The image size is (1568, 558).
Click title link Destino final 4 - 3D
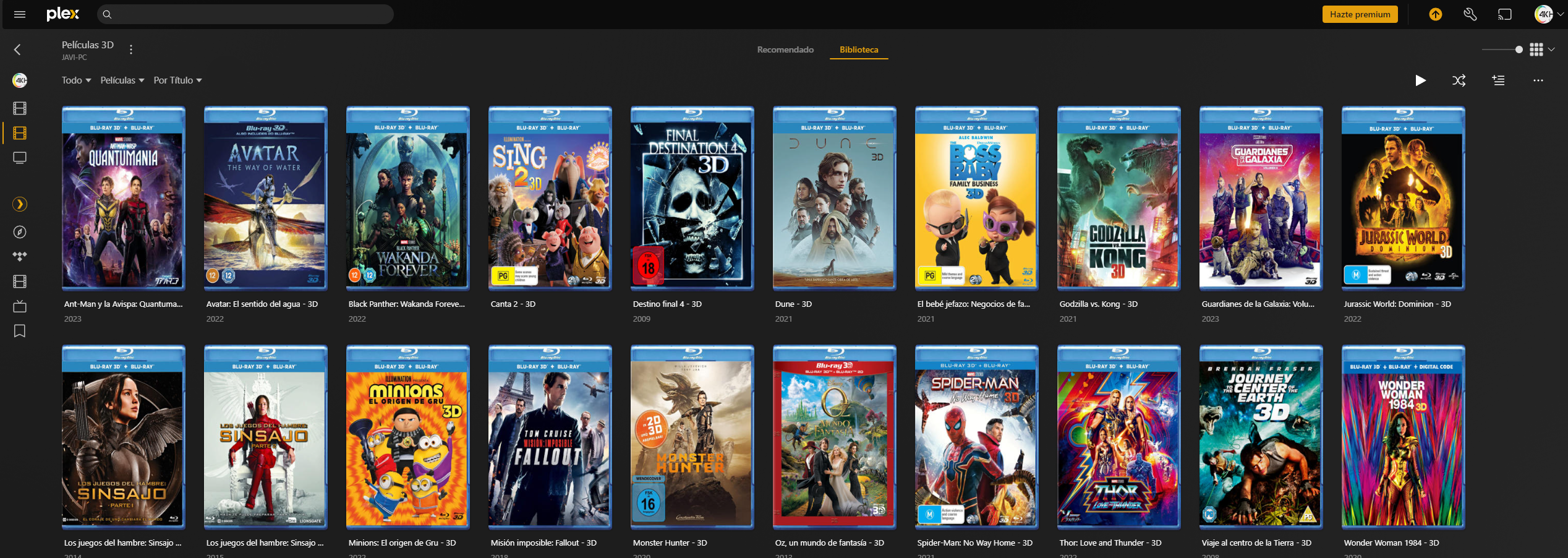[667, 304]
